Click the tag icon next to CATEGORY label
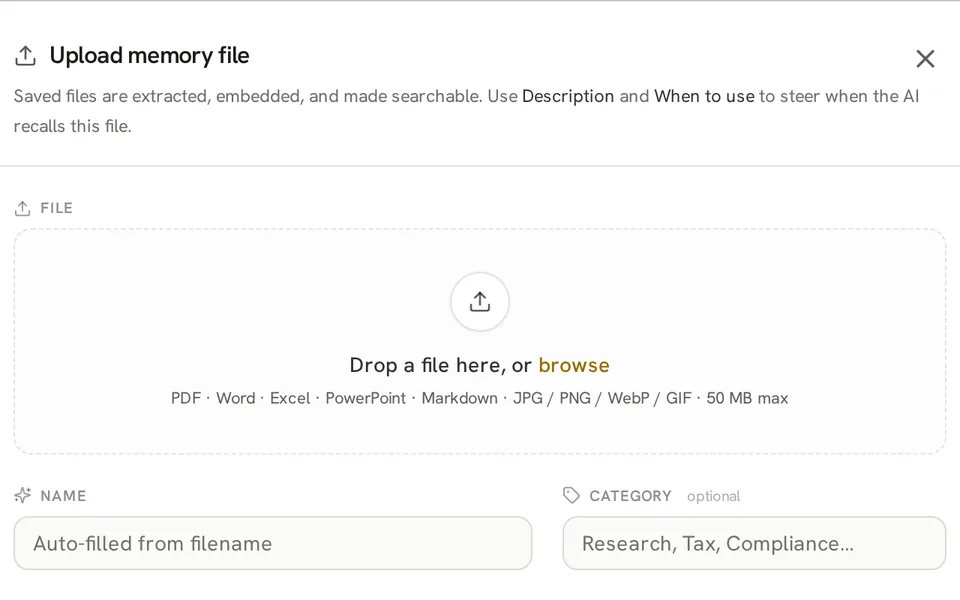 (x=571, y=495)
